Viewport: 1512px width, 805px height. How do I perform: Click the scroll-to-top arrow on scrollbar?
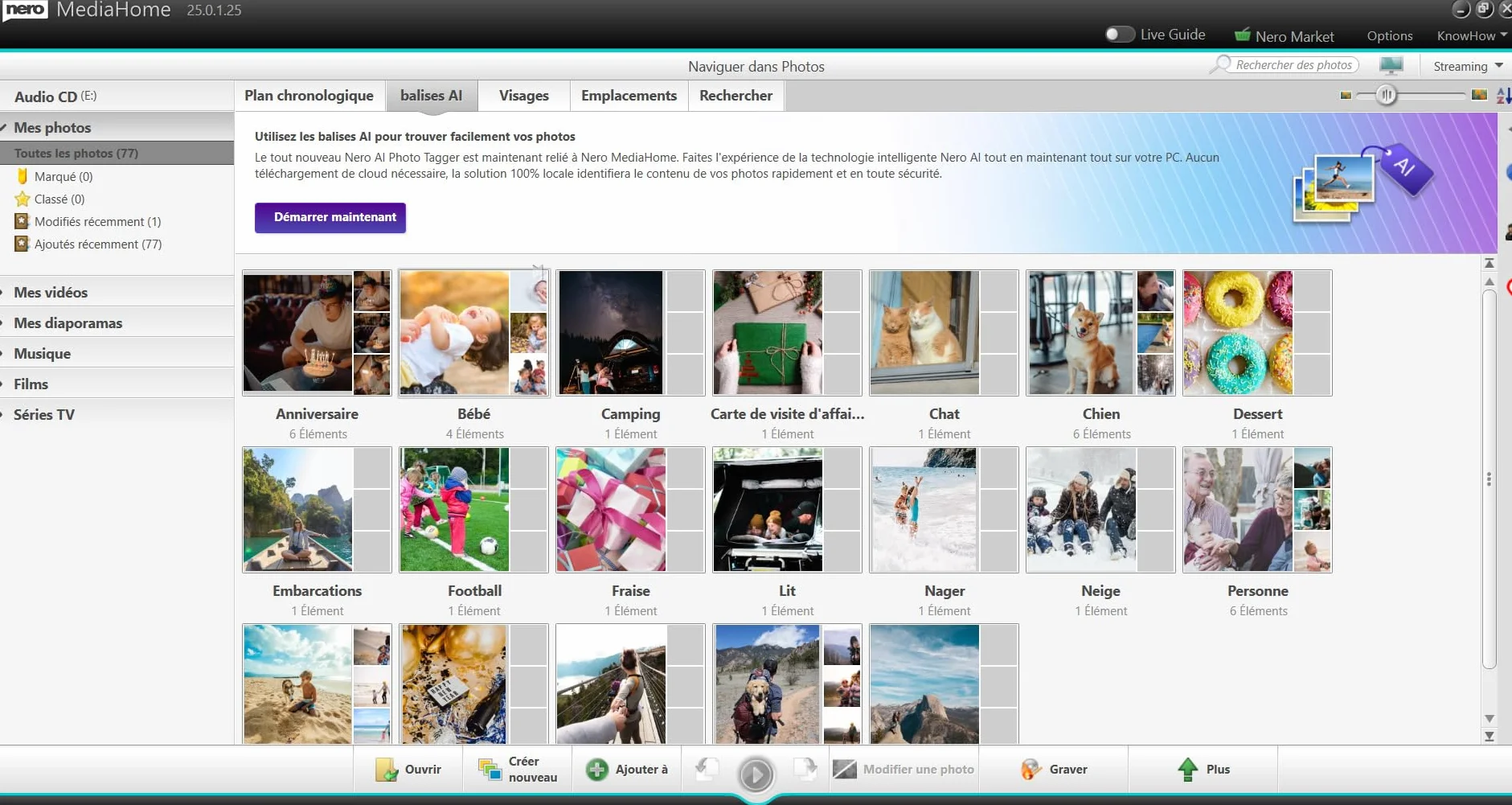(x=1489, y=263)
